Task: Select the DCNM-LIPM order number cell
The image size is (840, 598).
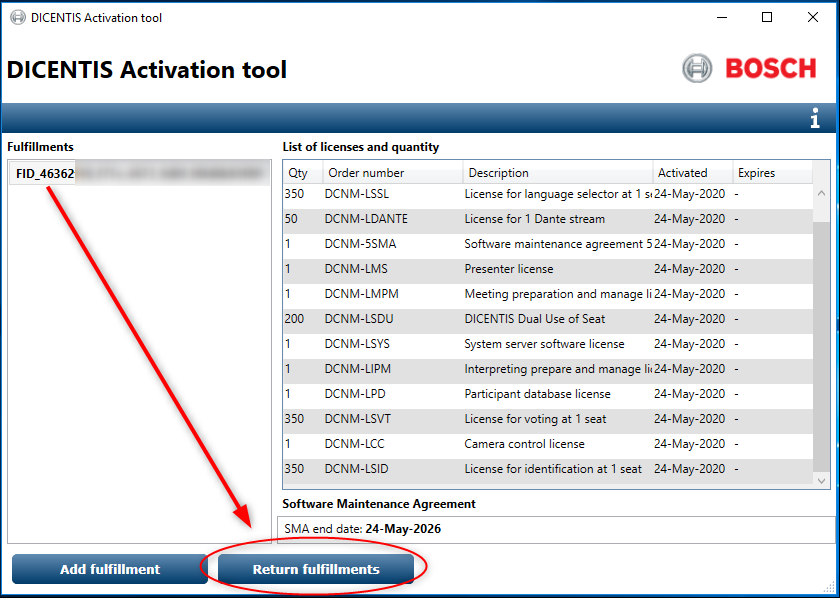Action: click(358, 369)
